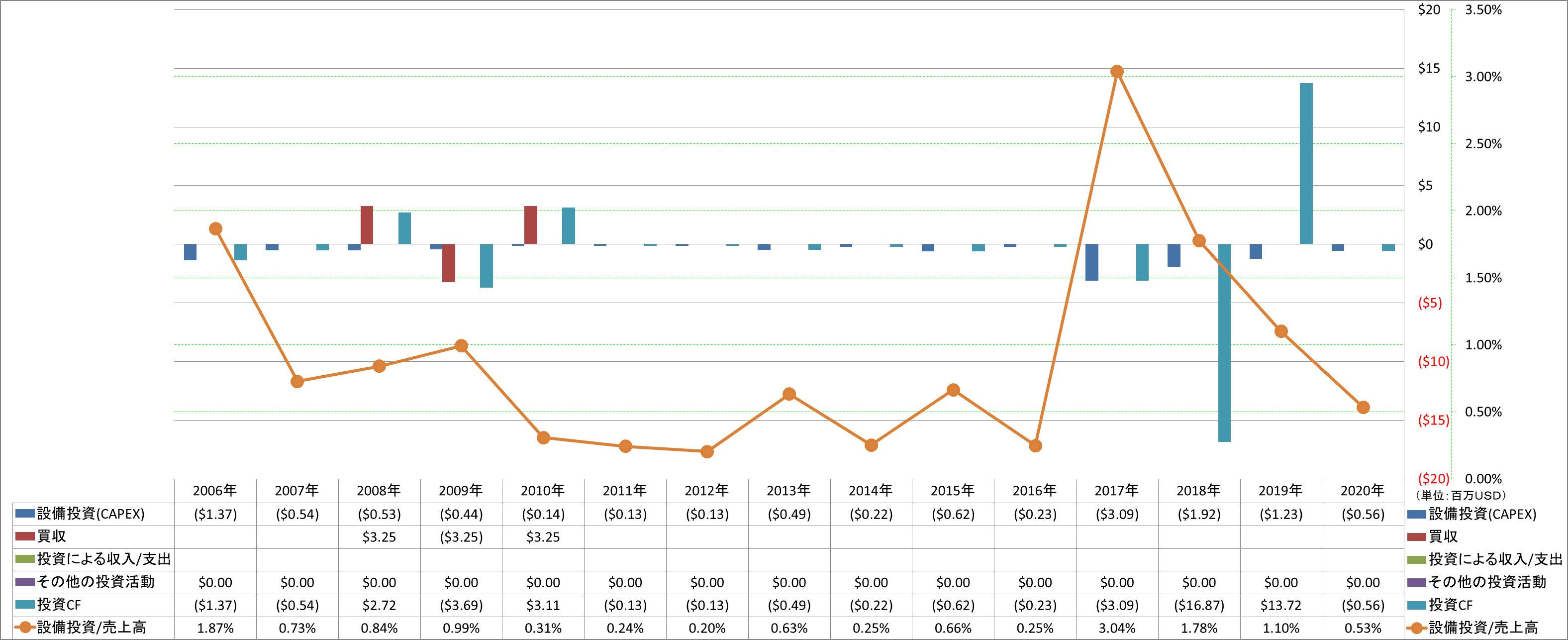Click the ($1.92) CAPEX cell for 2018
This screenshot has width=1568, height=640.
click(1198, 514)
